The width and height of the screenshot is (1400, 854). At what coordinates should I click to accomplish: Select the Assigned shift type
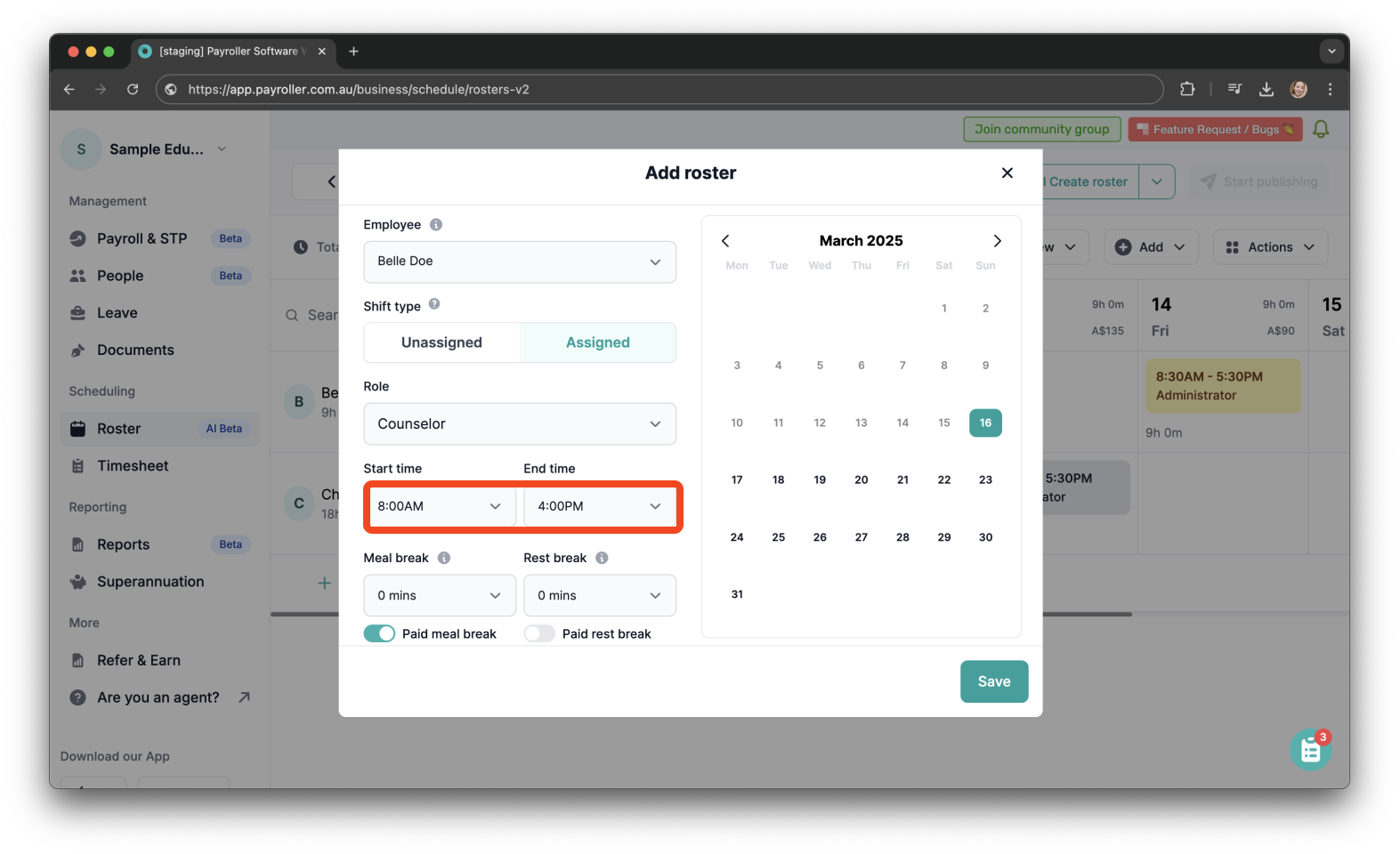pyautogui.click(x=598, y=342)
